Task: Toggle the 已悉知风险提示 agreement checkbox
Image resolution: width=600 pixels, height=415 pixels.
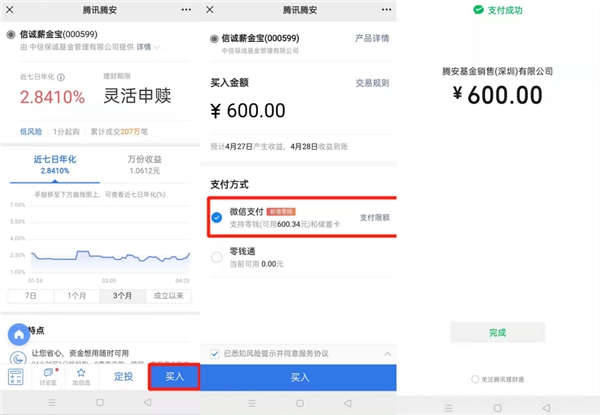Action: [x=215, y=354]
